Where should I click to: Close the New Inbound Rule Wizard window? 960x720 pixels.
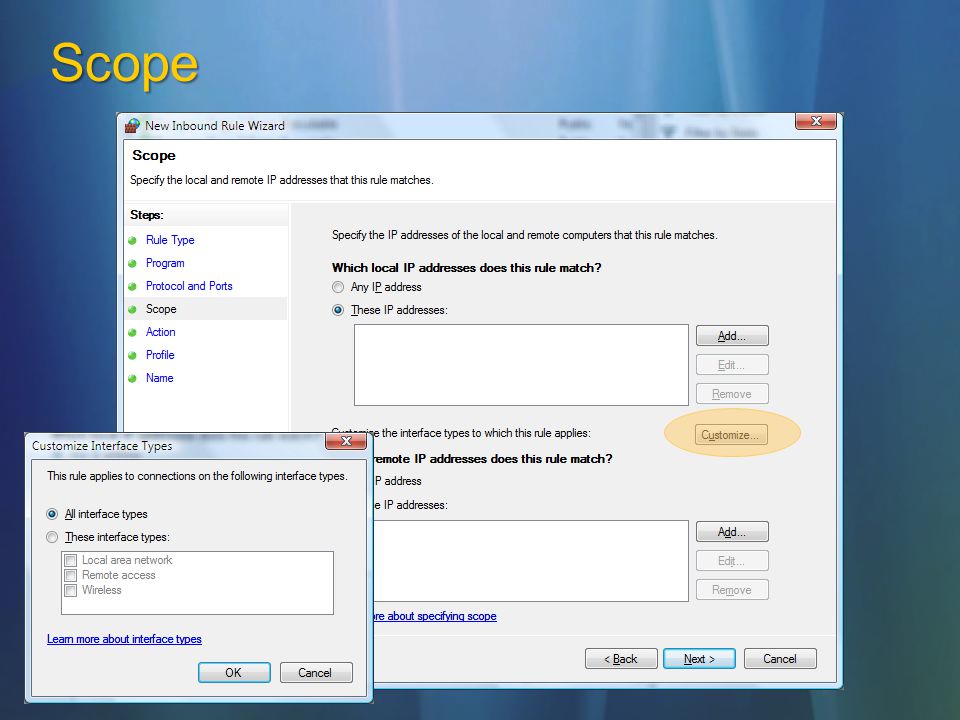click(x=816, y=121)
